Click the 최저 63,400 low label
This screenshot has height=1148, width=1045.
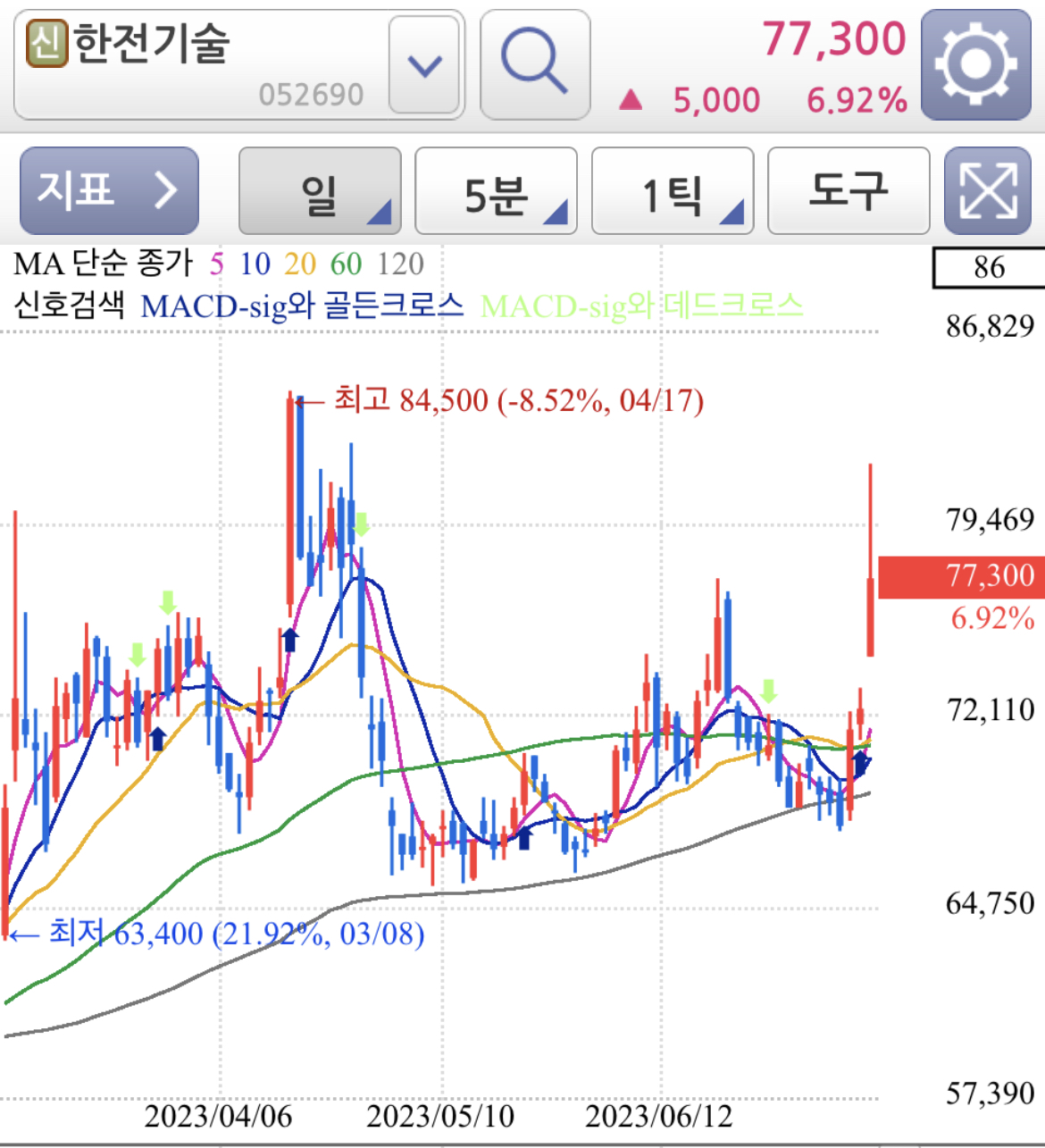[x=237, y=934]
